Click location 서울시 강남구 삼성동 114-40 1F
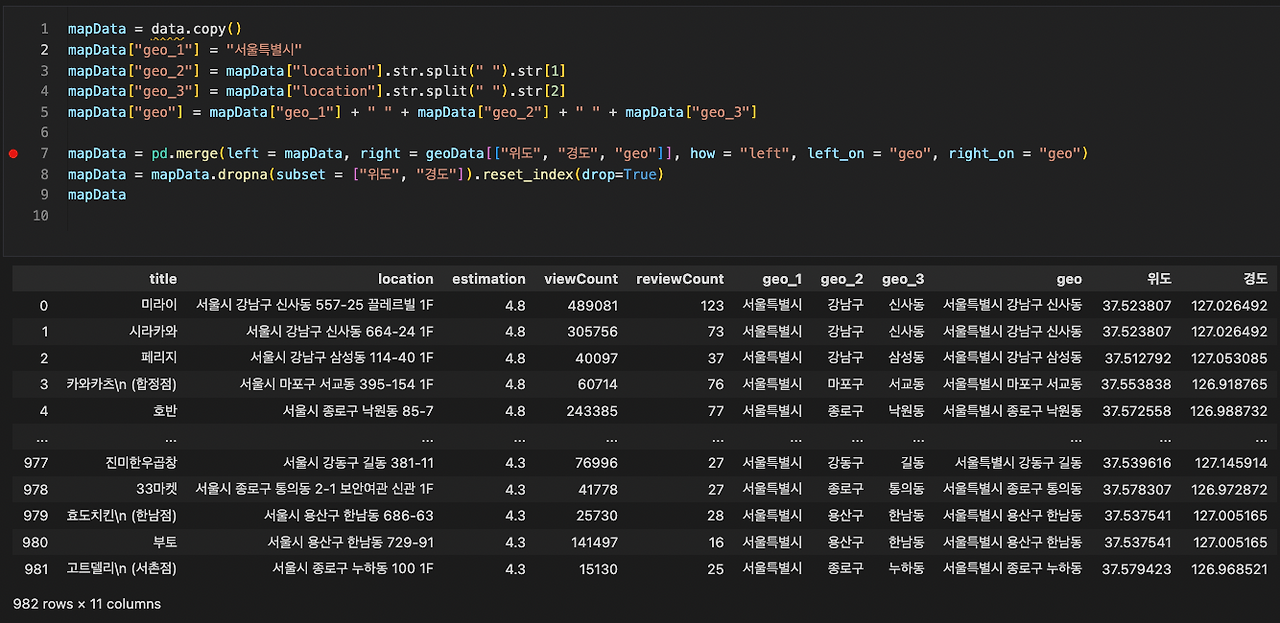 [x=342, y=357]
